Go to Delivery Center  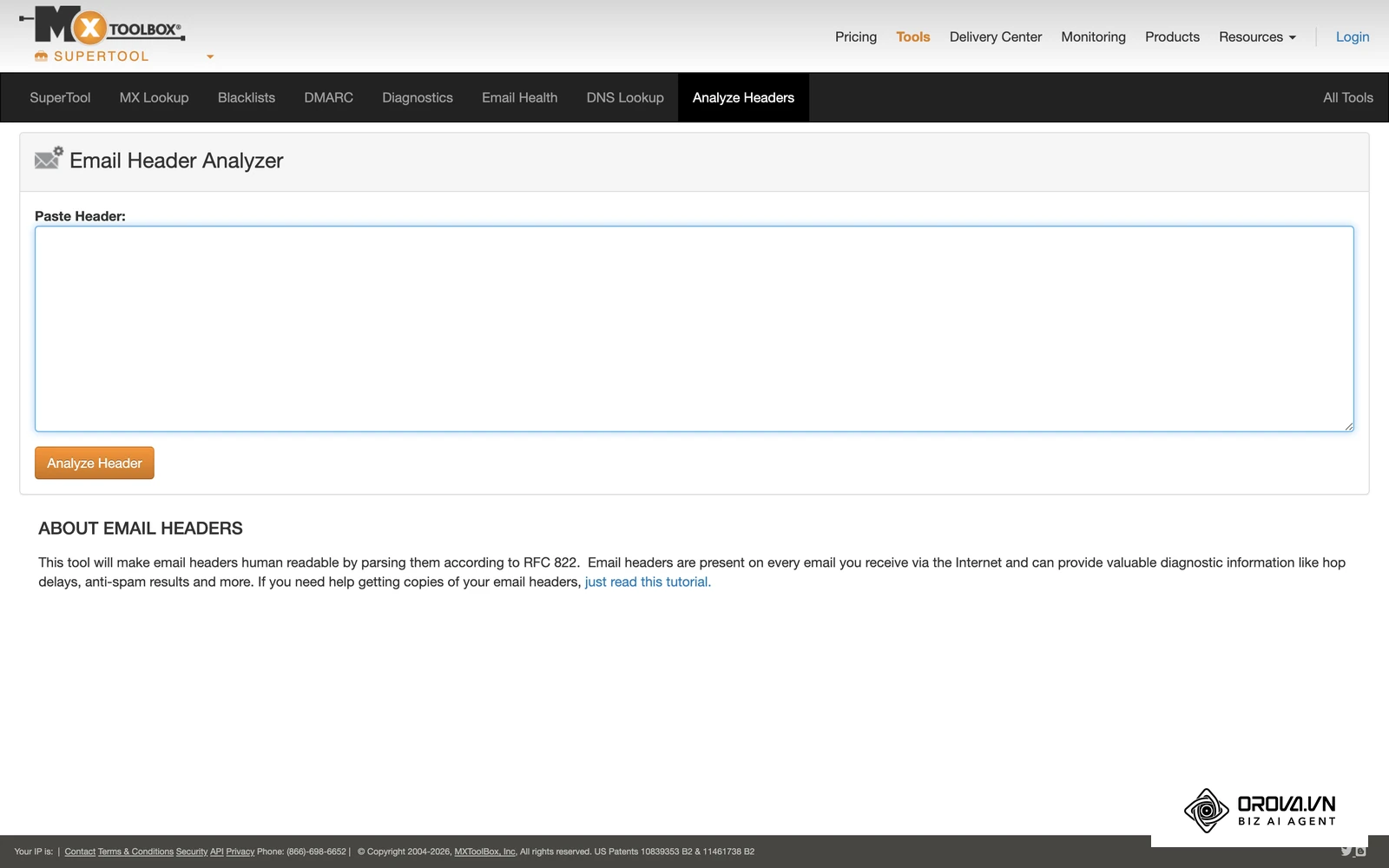coord(996,36)
